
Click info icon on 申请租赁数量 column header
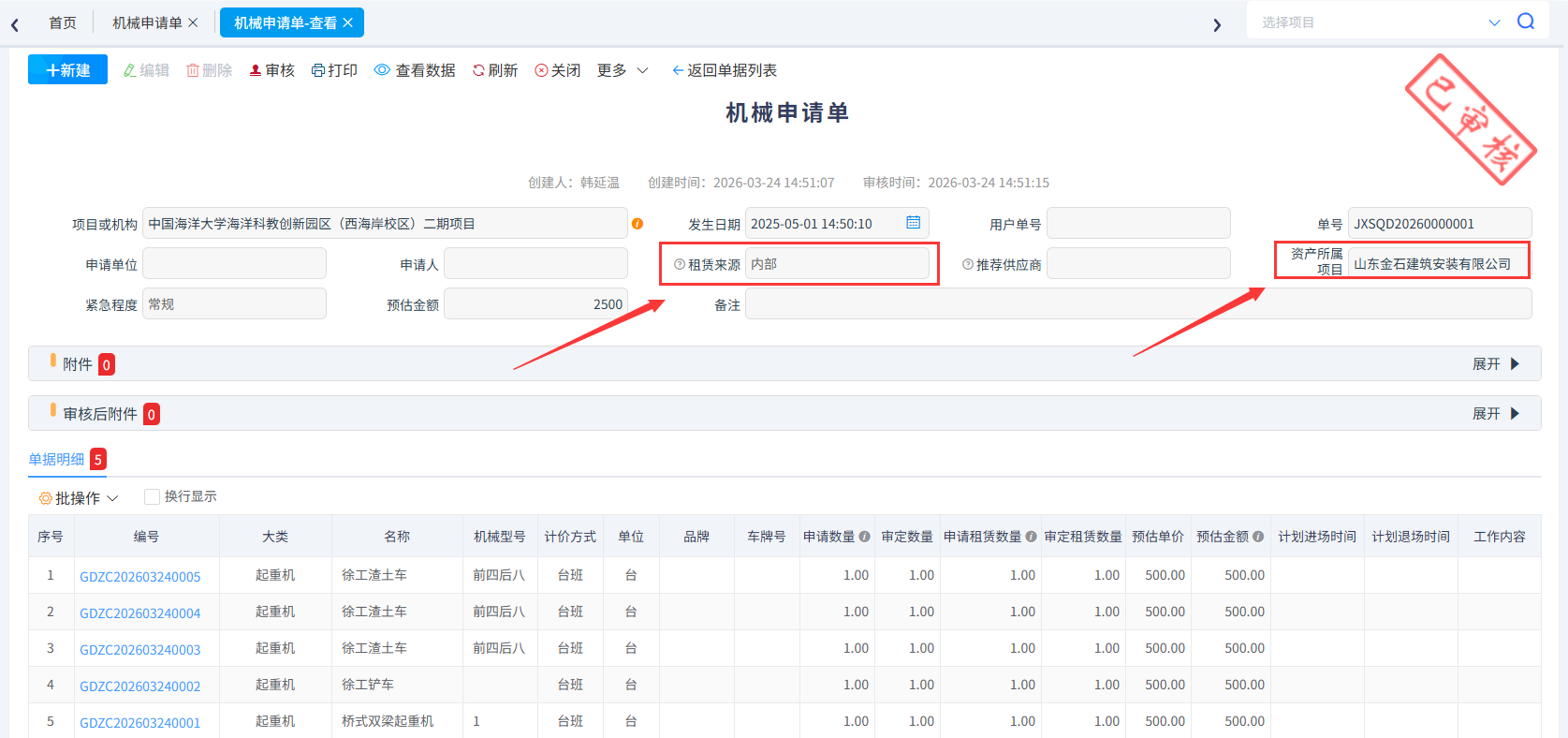tap(1031, 537)
